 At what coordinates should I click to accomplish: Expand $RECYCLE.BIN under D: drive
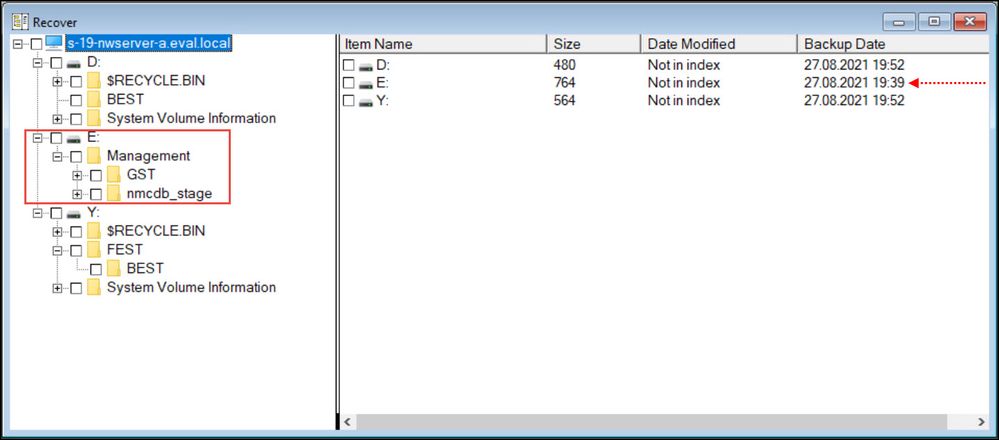[57, 82]
